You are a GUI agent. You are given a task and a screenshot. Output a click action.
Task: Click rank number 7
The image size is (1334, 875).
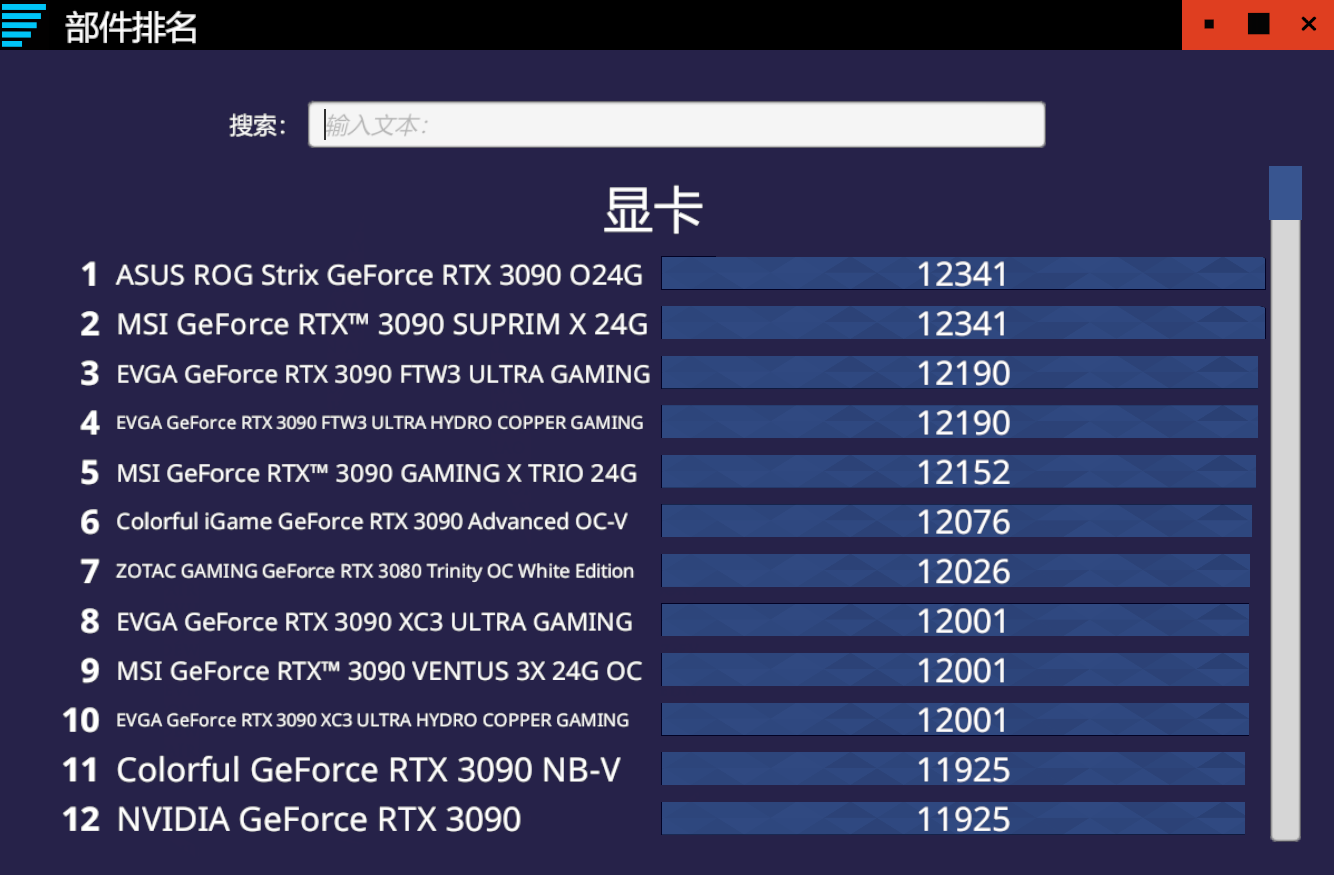tap(90, 572)
